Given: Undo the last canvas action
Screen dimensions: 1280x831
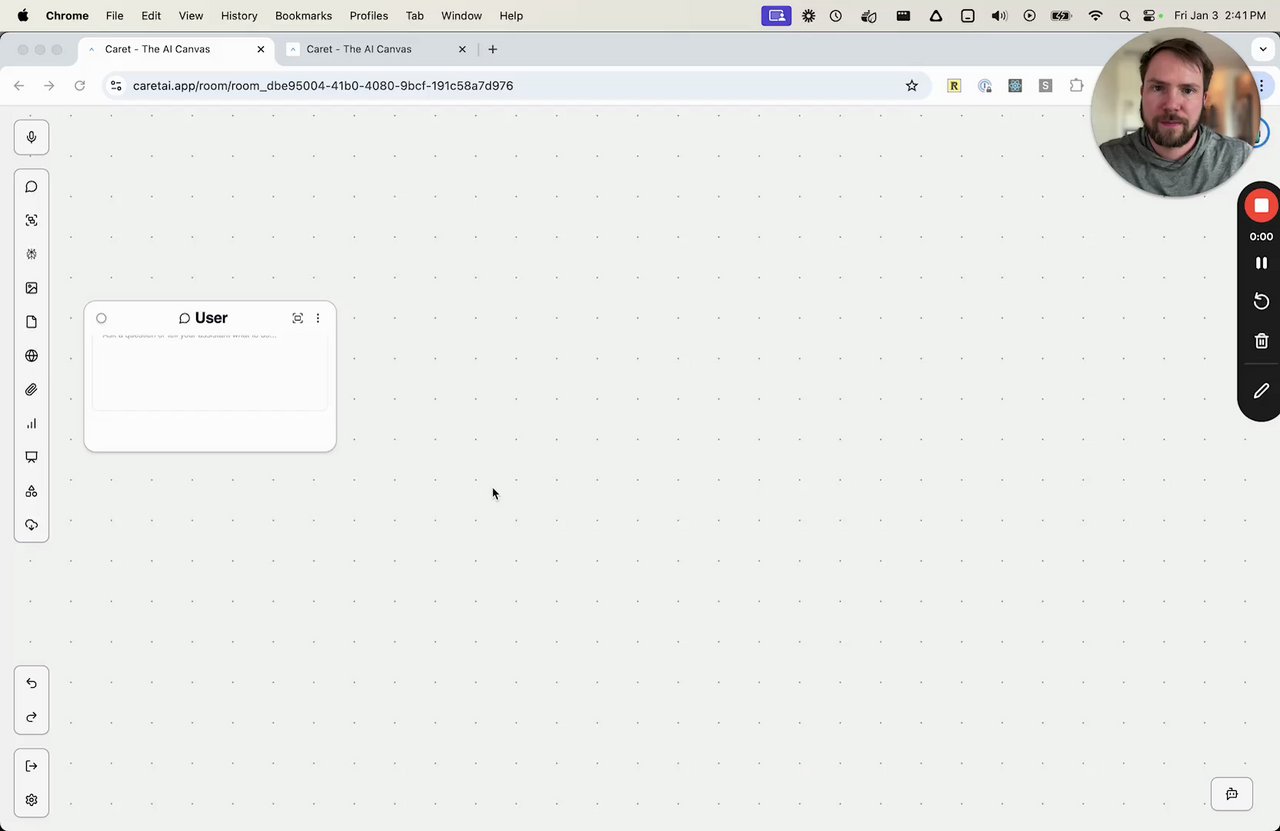Looking at the screenshot, I should point(31,683).
